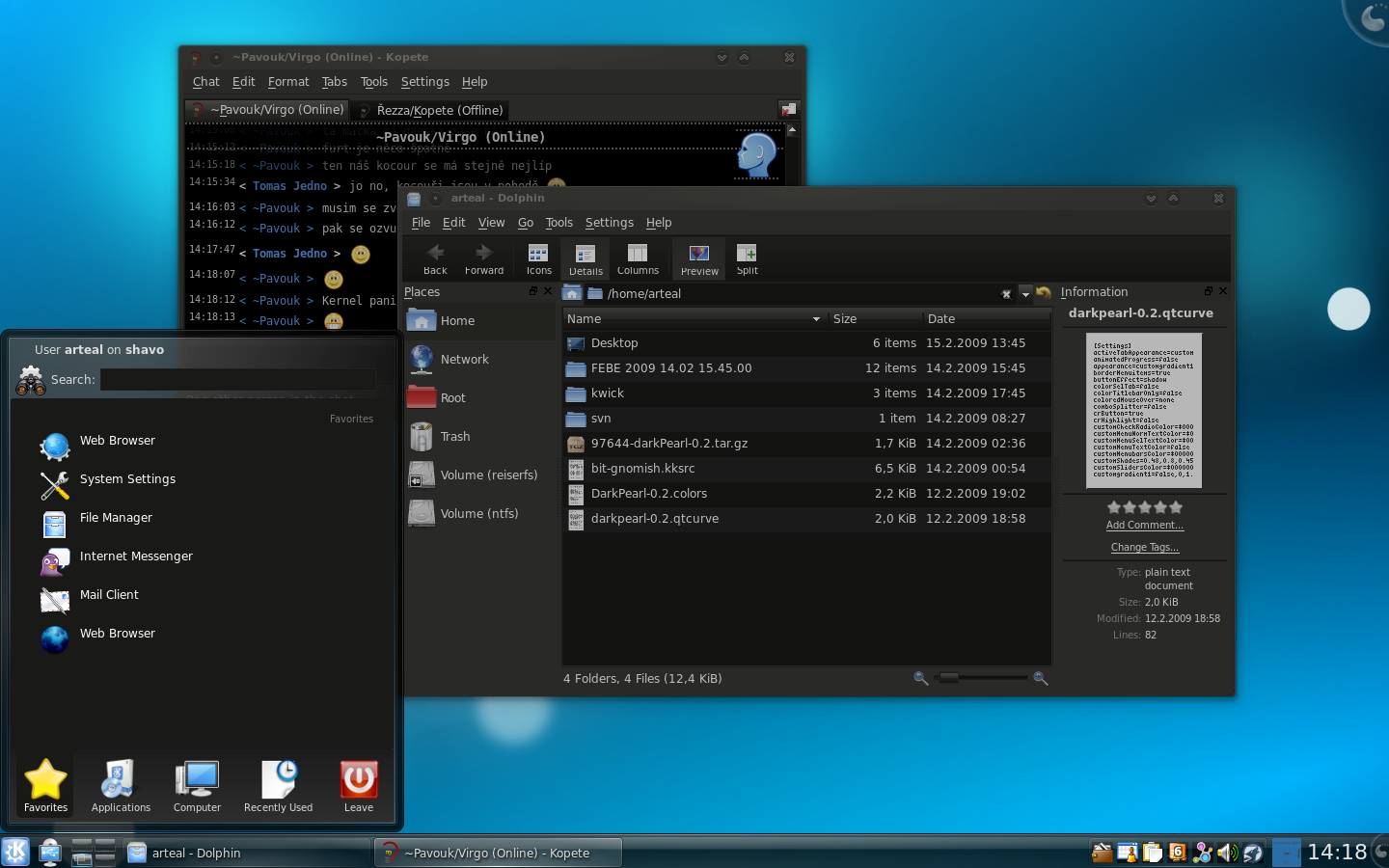
Task: Toggle Details view mode in Dolphin
Action: tap(586, 258)
